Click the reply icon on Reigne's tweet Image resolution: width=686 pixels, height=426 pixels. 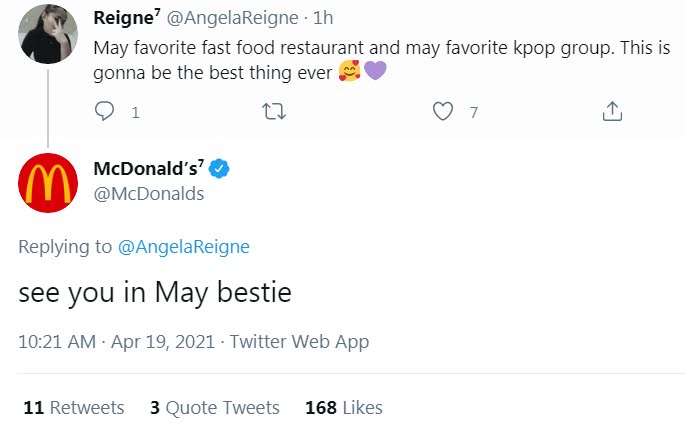click(105, 113)
